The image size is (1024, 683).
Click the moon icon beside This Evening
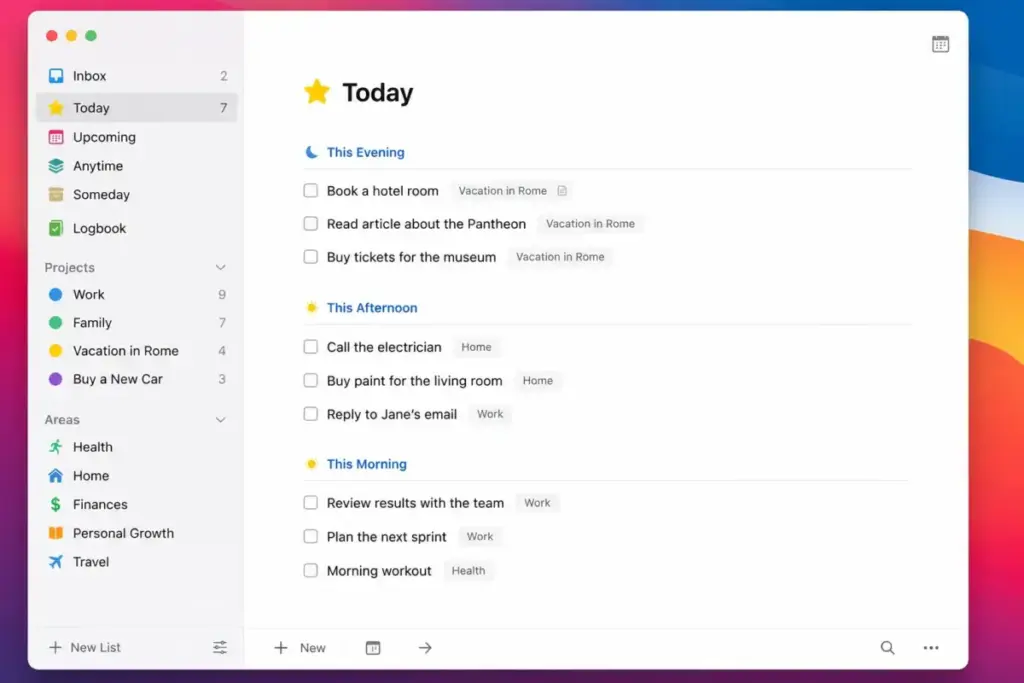(312, 152)
